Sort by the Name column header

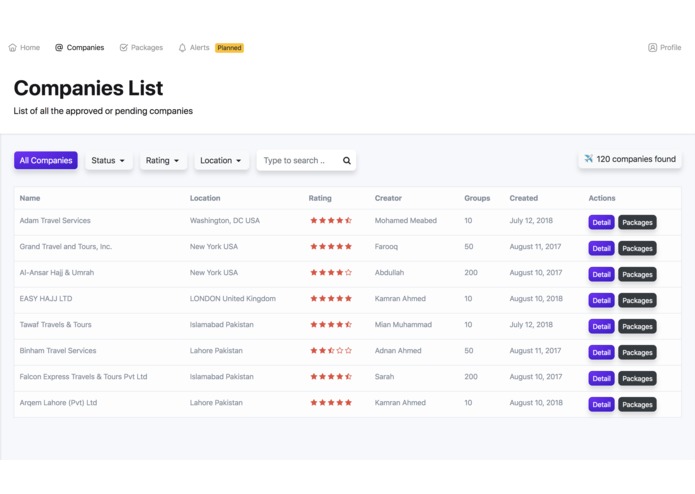(30, 198)
